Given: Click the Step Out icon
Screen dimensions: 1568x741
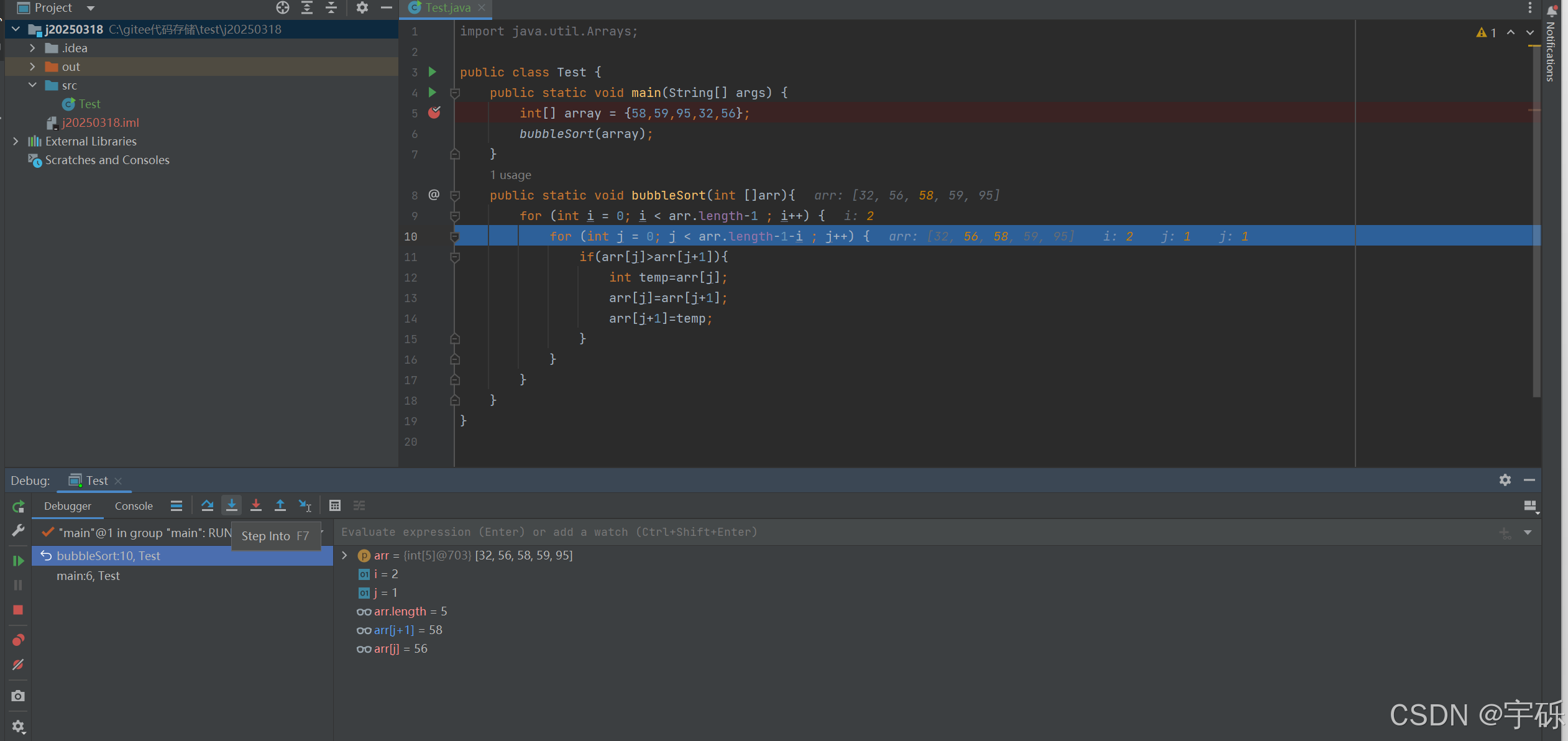Looking at the screenshot, I should [280, 505].
